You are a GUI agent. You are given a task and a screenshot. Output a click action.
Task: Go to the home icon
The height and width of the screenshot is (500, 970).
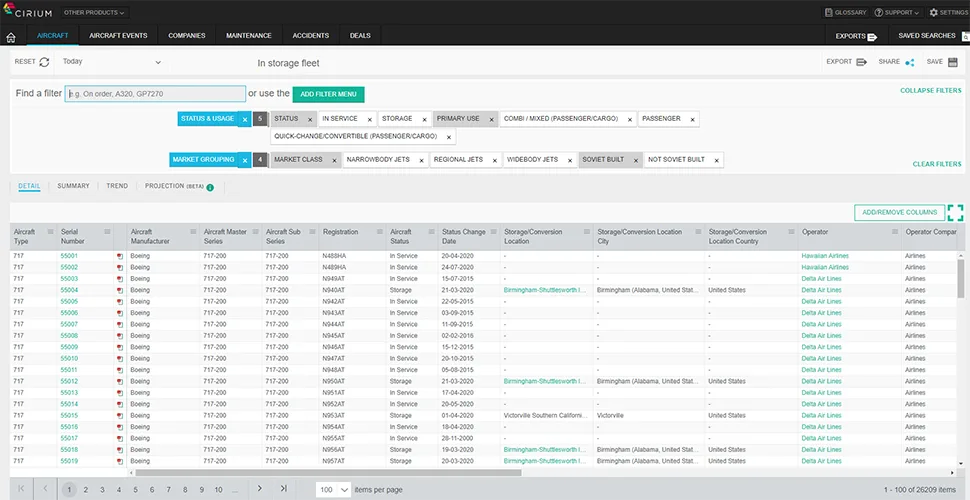pyautogui.click(x=11, y=37)
